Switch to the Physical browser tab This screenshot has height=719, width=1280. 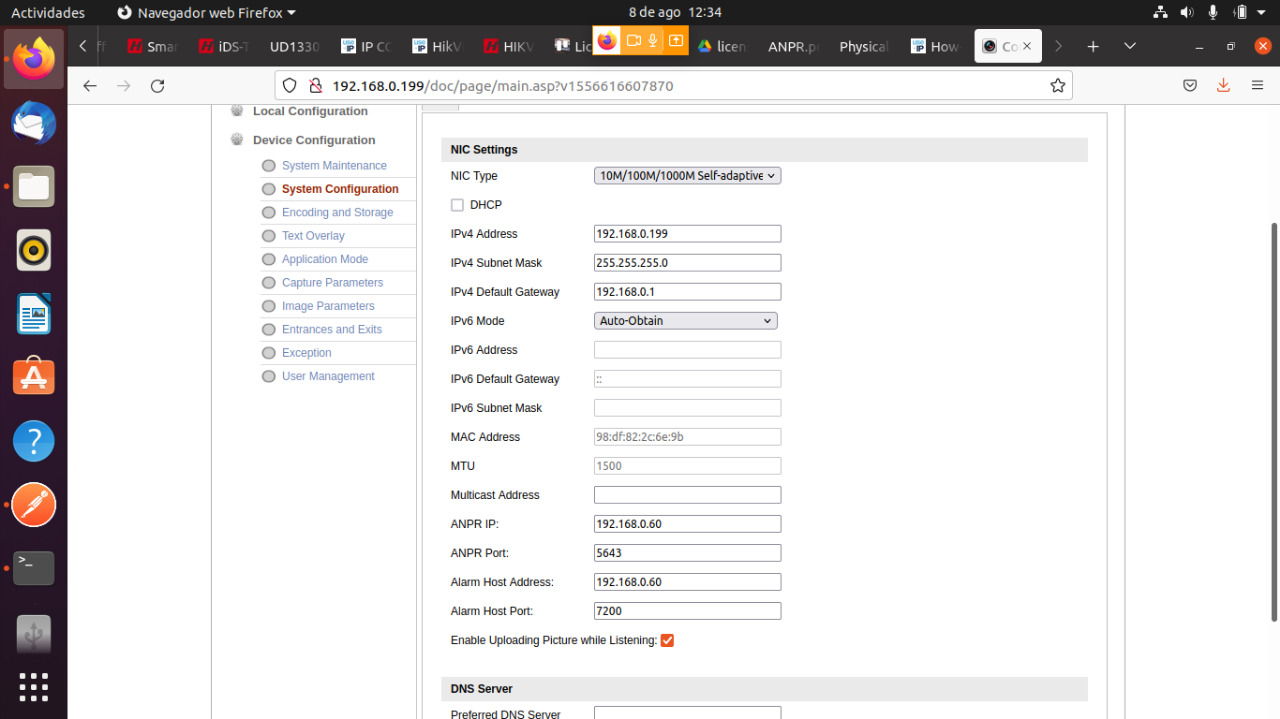[x=863, y=47]
